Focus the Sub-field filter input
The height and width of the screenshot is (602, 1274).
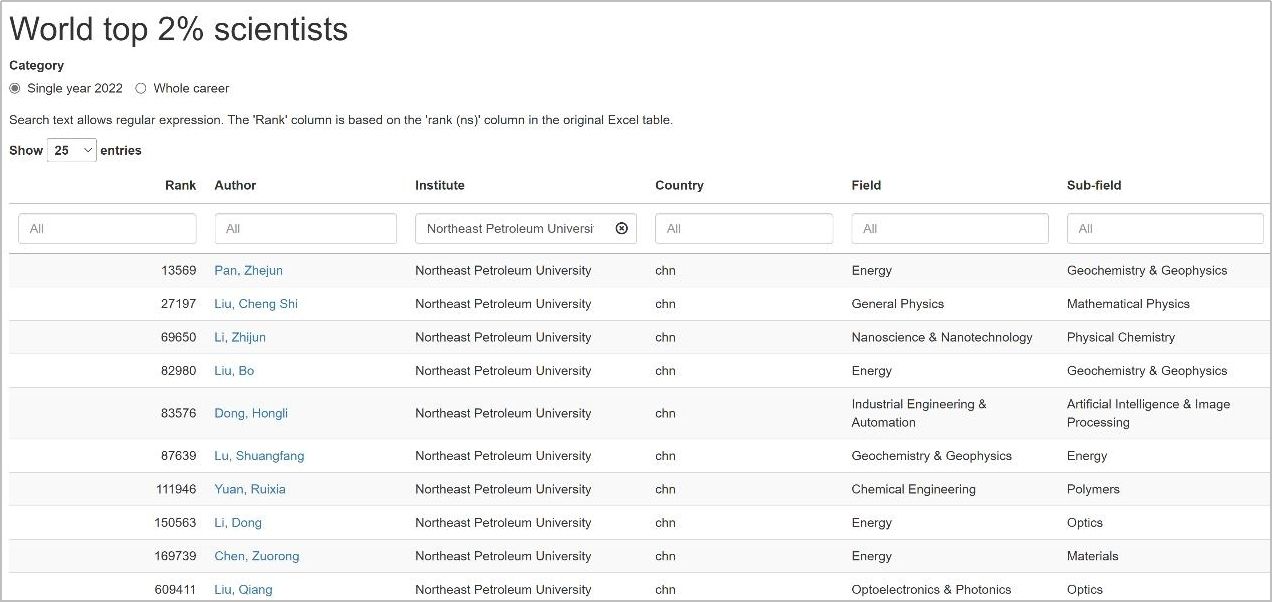[1165, 229]
